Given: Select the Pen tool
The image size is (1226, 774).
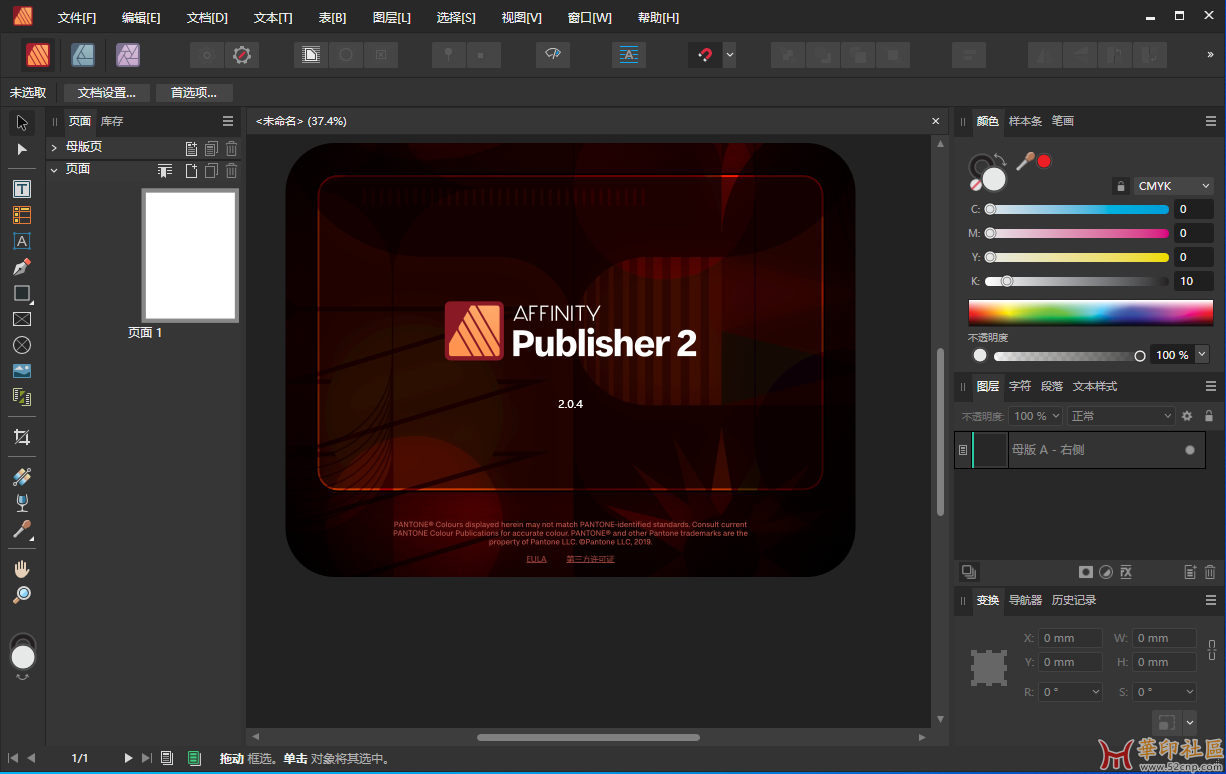Looking at the screenshot, I should point(22,267).
